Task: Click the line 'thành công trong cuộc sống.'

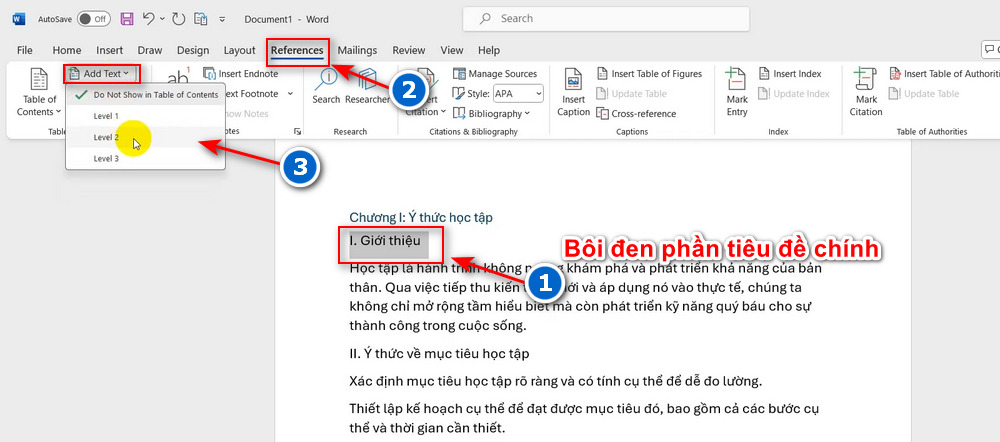Action: click(x=438, y=325)
